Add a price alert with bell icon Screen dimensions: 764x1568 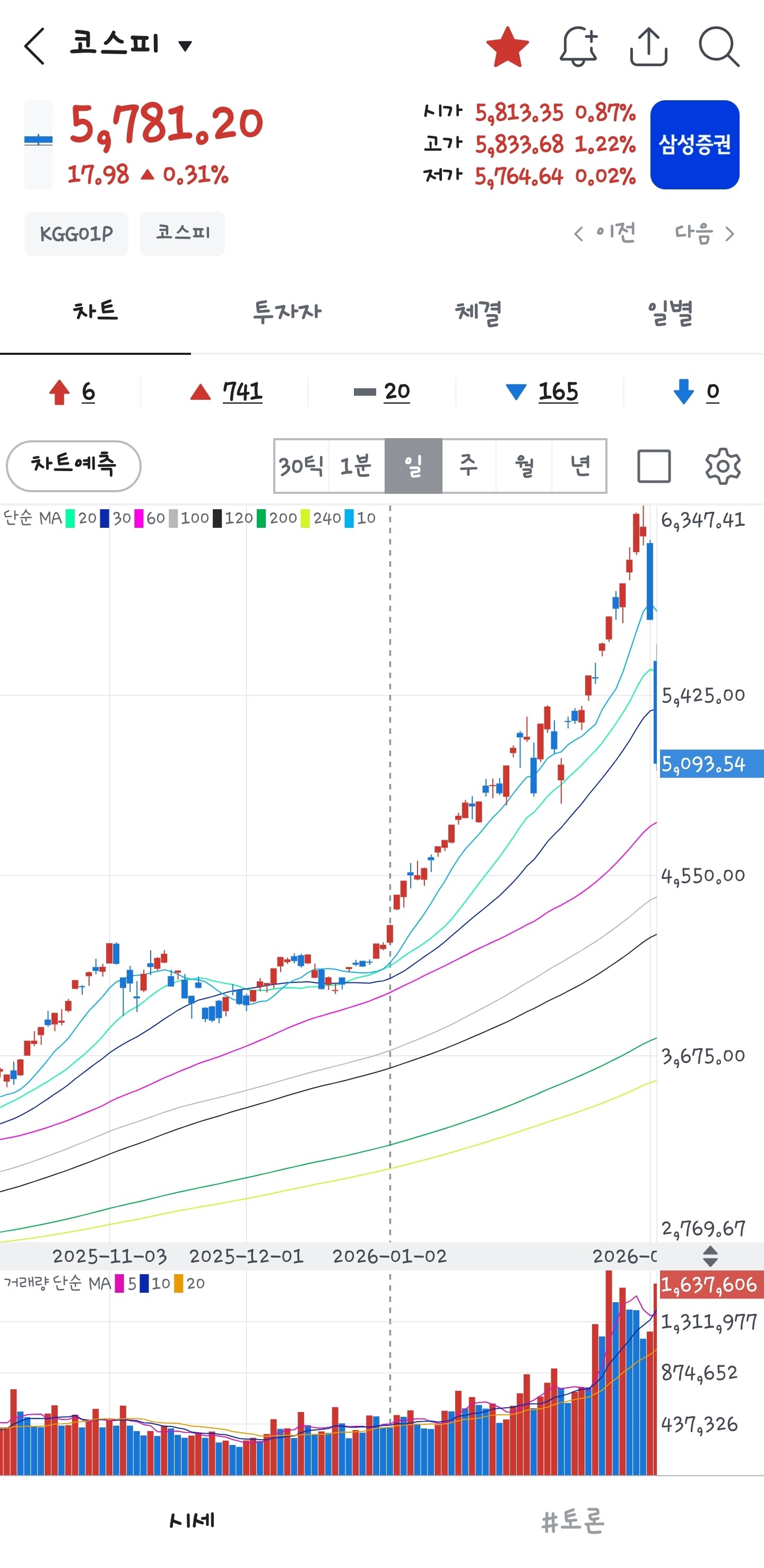pyautogui.click(x=578, y=47)
